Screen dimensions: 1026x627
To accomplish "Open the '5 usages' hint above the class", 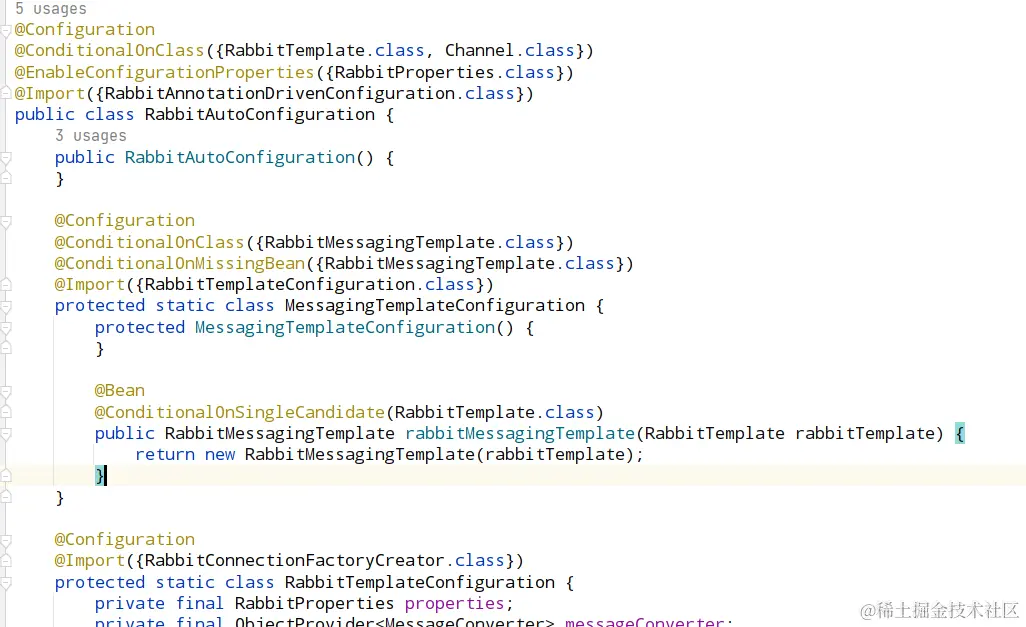I will coord(50,9).
